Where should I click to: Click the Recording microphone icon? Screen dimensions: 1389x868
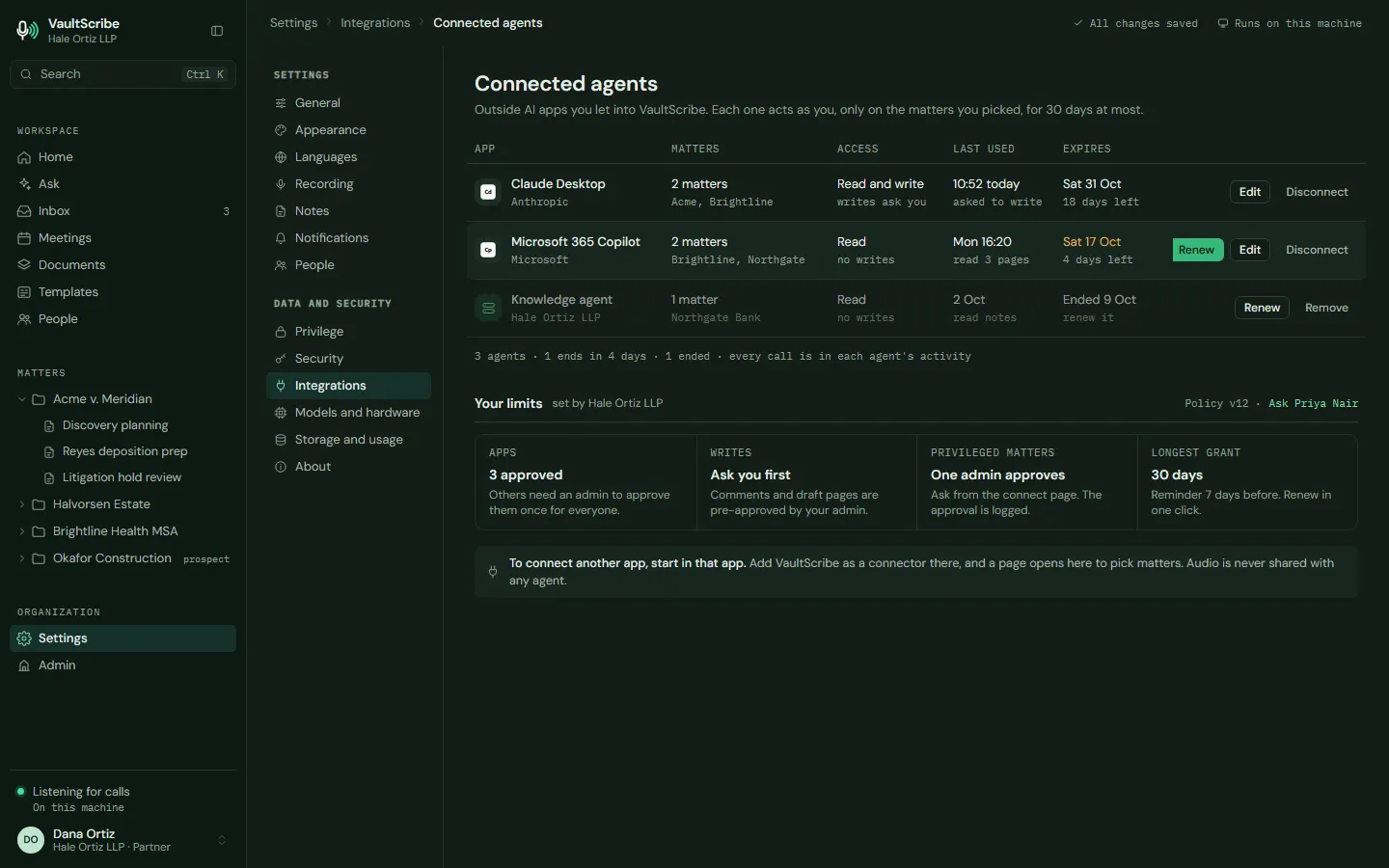(x=281, y=184)
